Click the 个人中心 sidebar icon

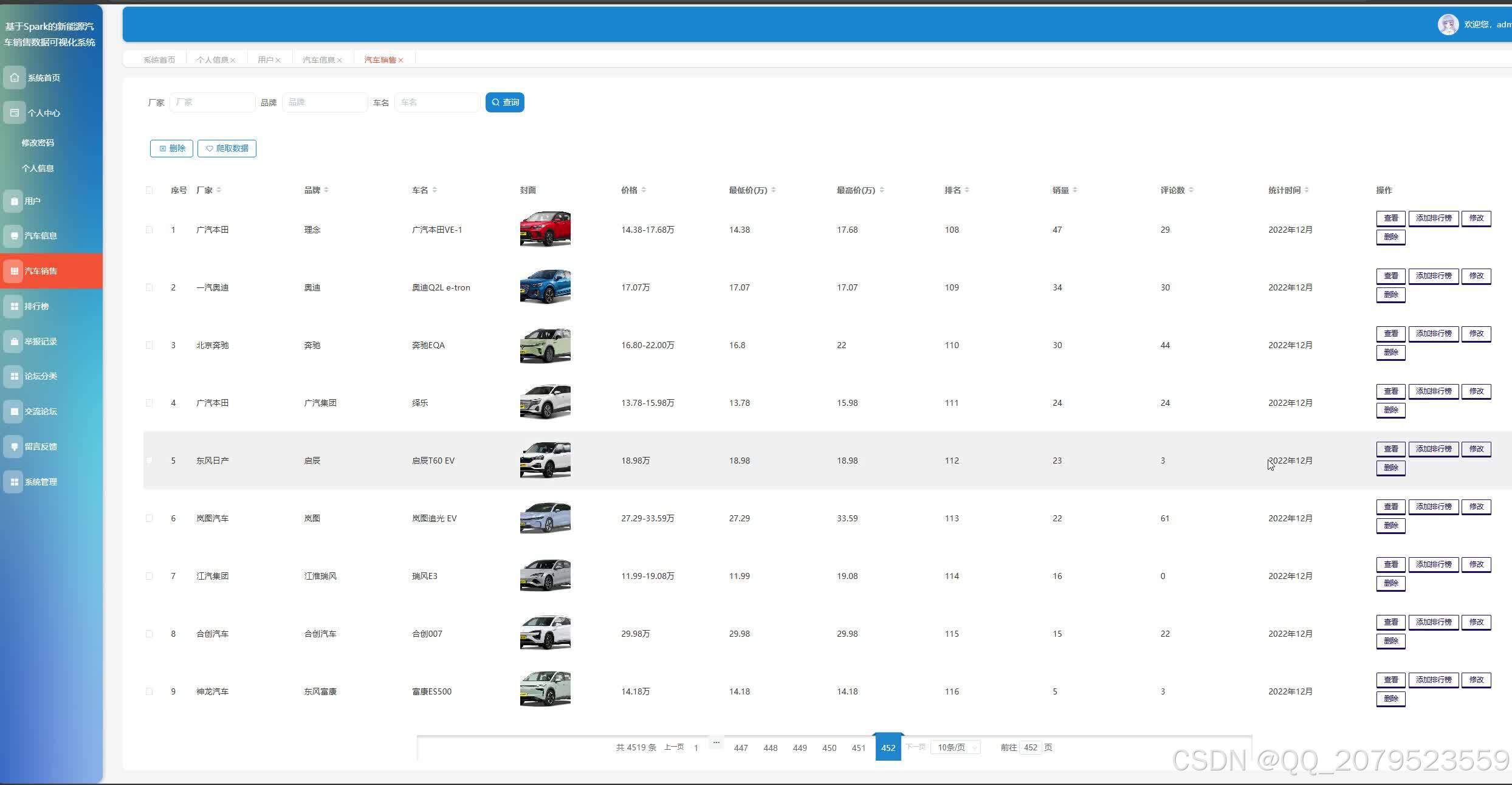15,113
